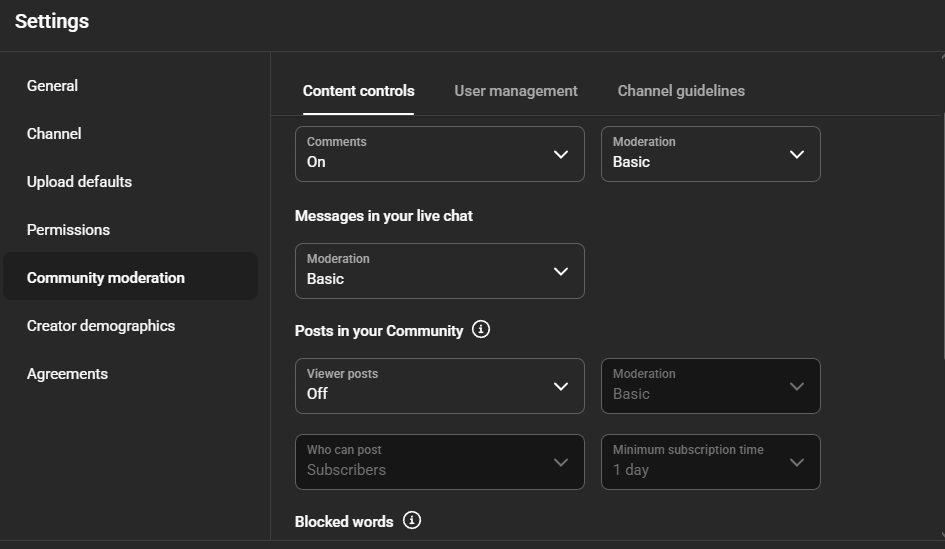The height and width of the screenshot is (549, 945).
Task: Switch to User management tab
Action: (x=515, y=91)
